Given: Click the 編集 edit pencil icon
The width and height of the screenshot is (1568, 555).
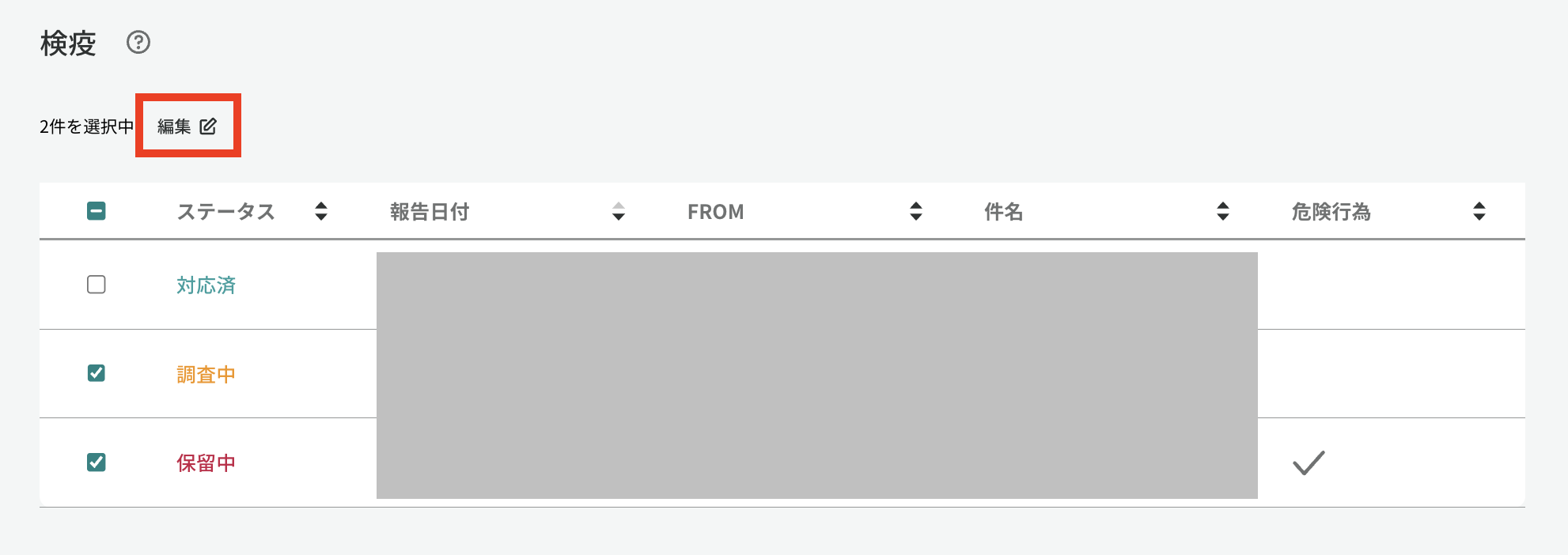Looking at the screenshot, I should [x=208, y=126].
